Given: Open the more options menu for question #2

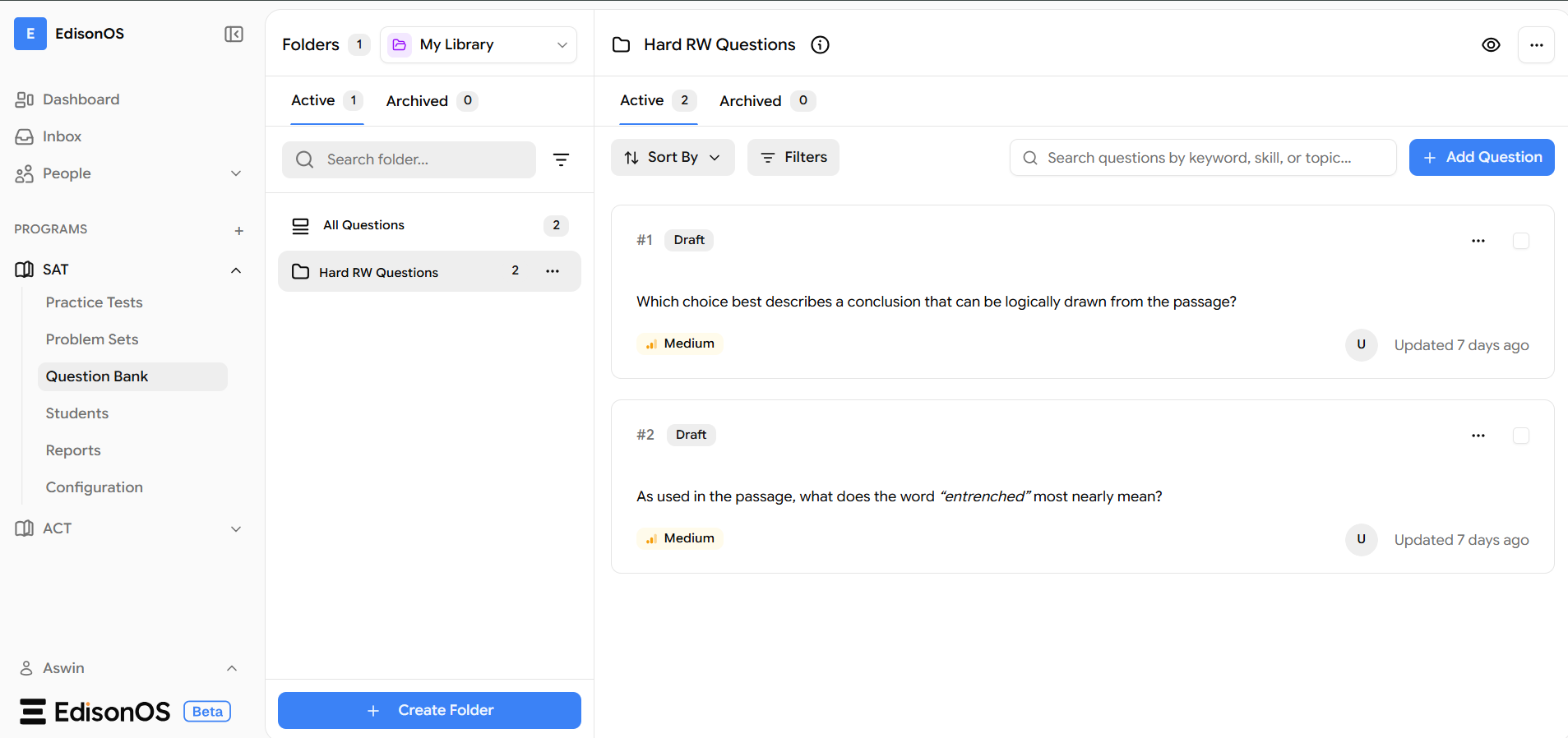Looking at the screenshot, I should click(x=1478, y=436).
